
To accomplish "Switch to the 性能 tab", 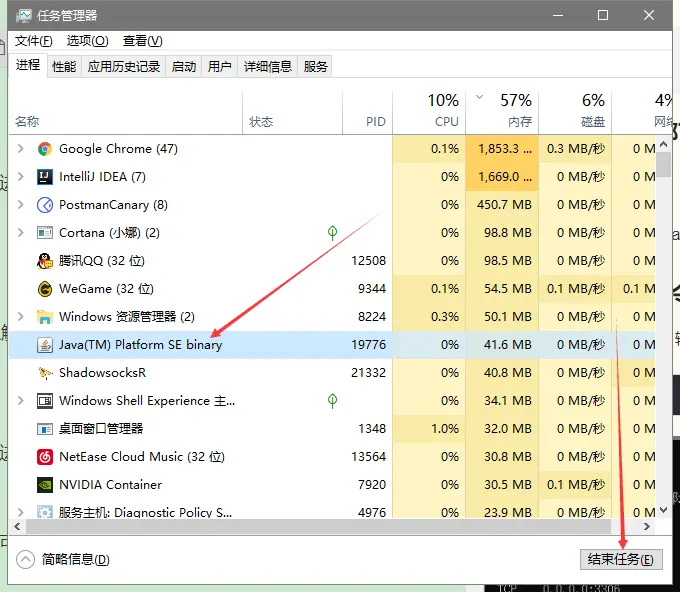I will (x=64, y=67).
